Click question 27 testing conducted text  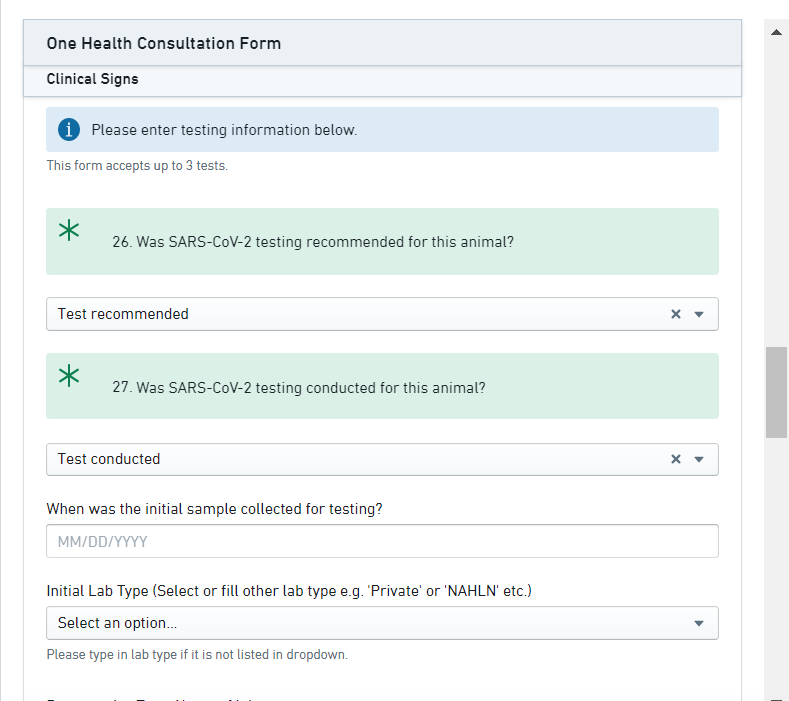click(299, 387)
